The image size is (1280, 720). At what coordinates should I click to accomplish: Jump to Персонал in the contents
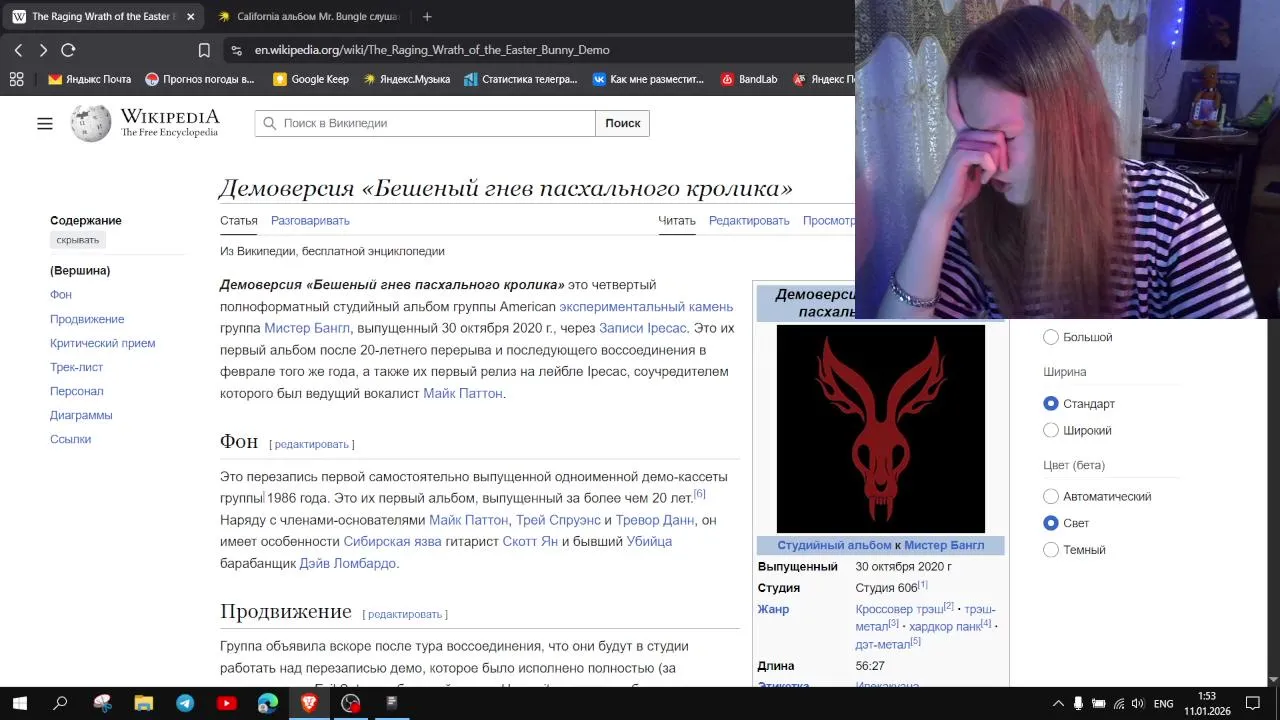click(x=77, y=391)
